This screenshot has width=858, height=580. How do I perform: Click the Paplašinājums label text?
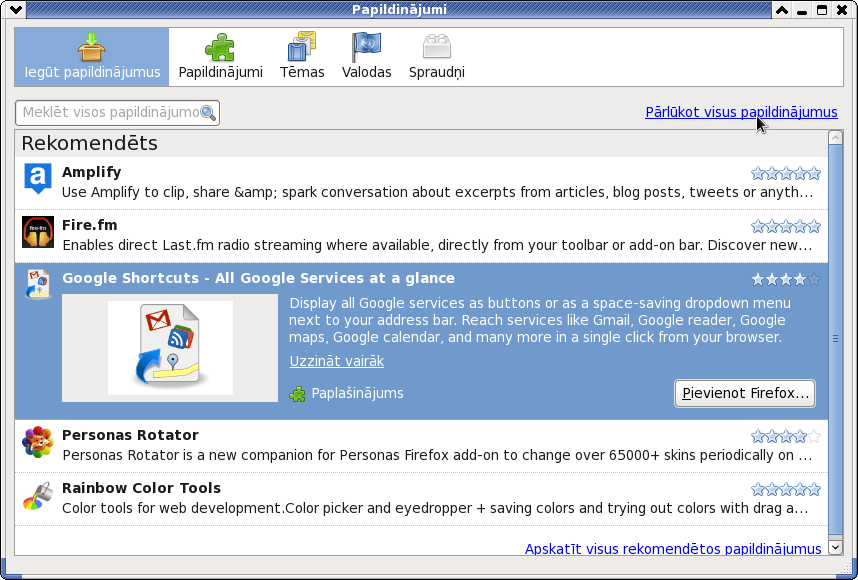tap(357, 393)
